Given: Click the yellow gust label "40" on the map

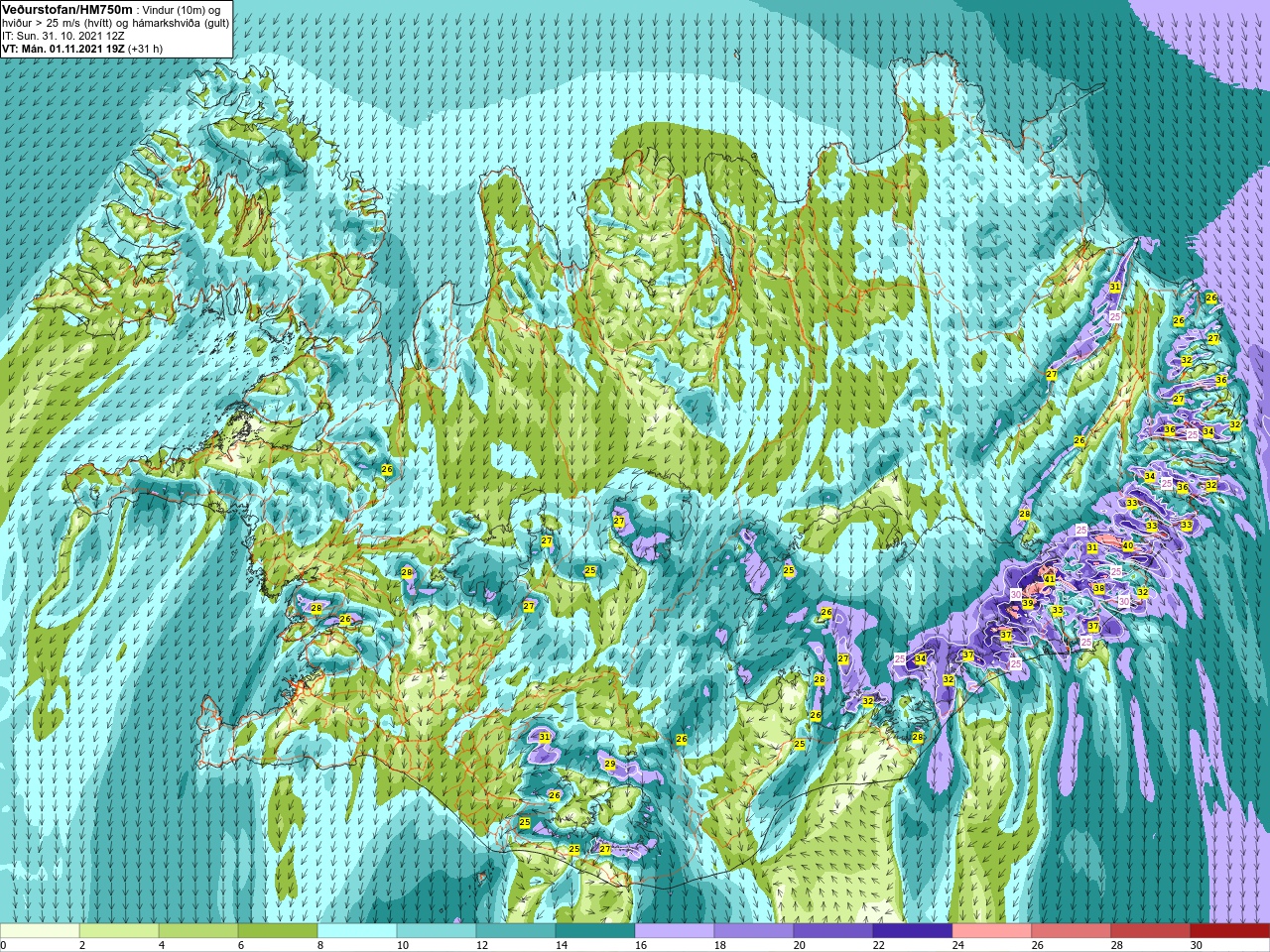Looking at the screenshot, I should [x=1128, y=545].
